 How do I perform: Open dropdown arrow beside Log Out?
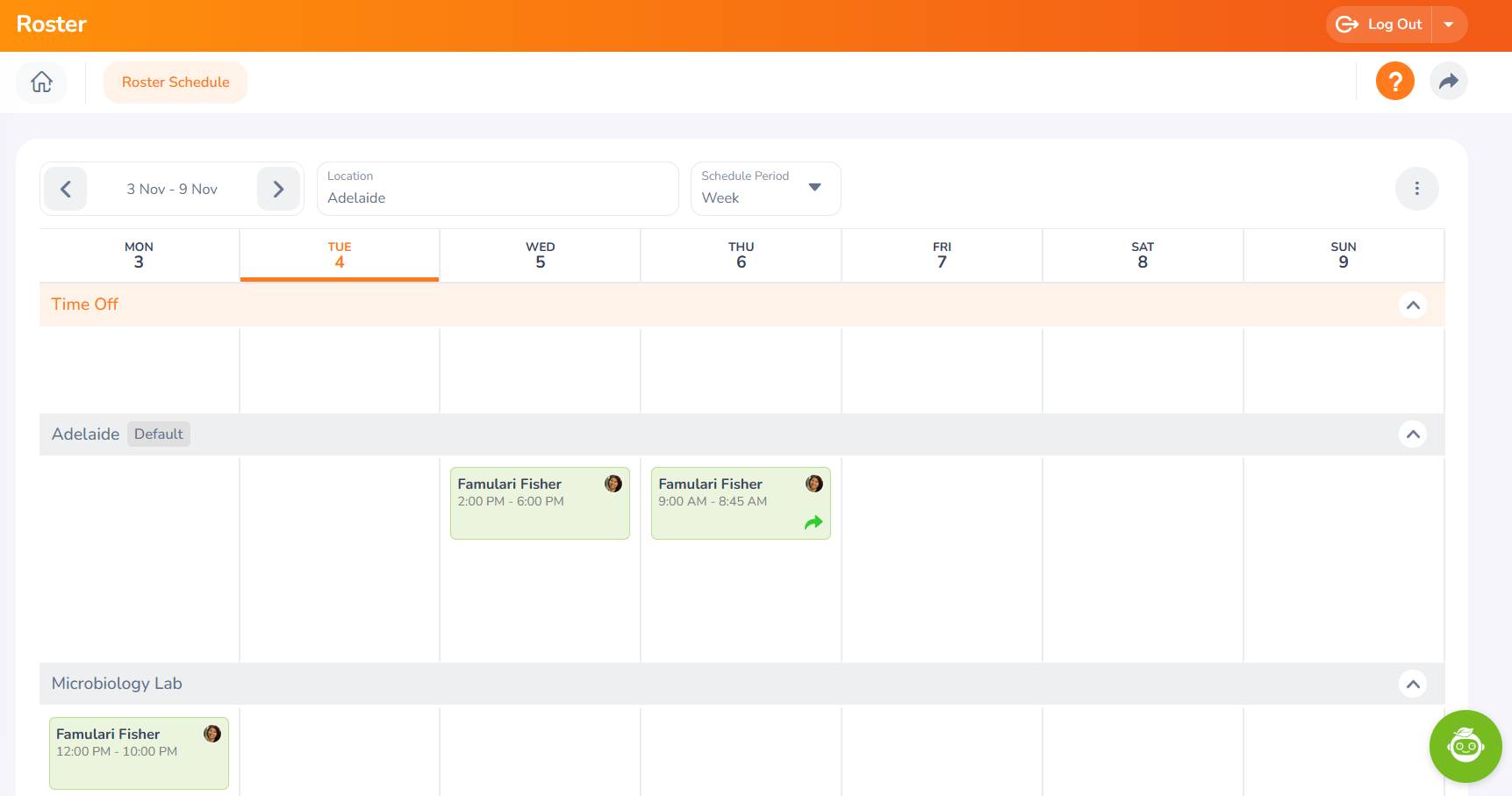click(1449, 25)
